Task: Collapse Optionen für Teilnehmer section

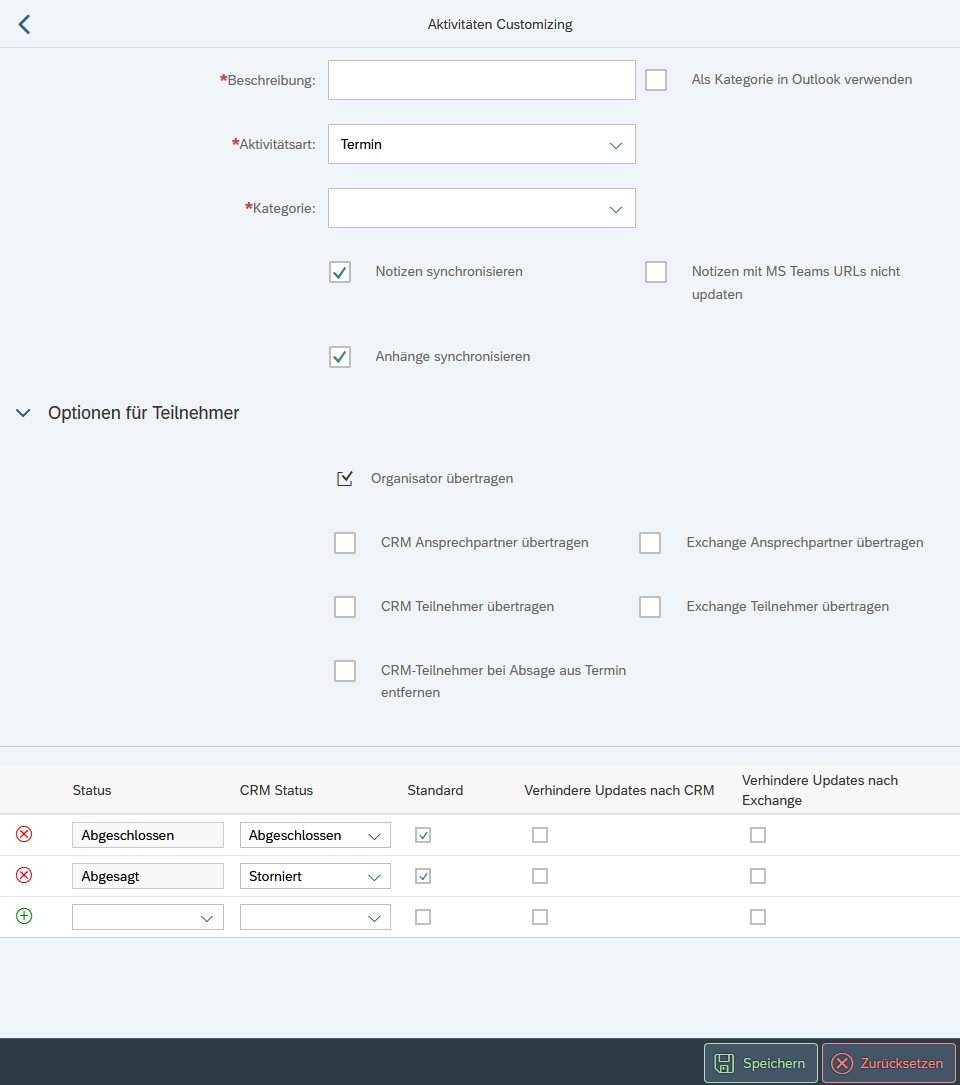Action: pos(24,413)
